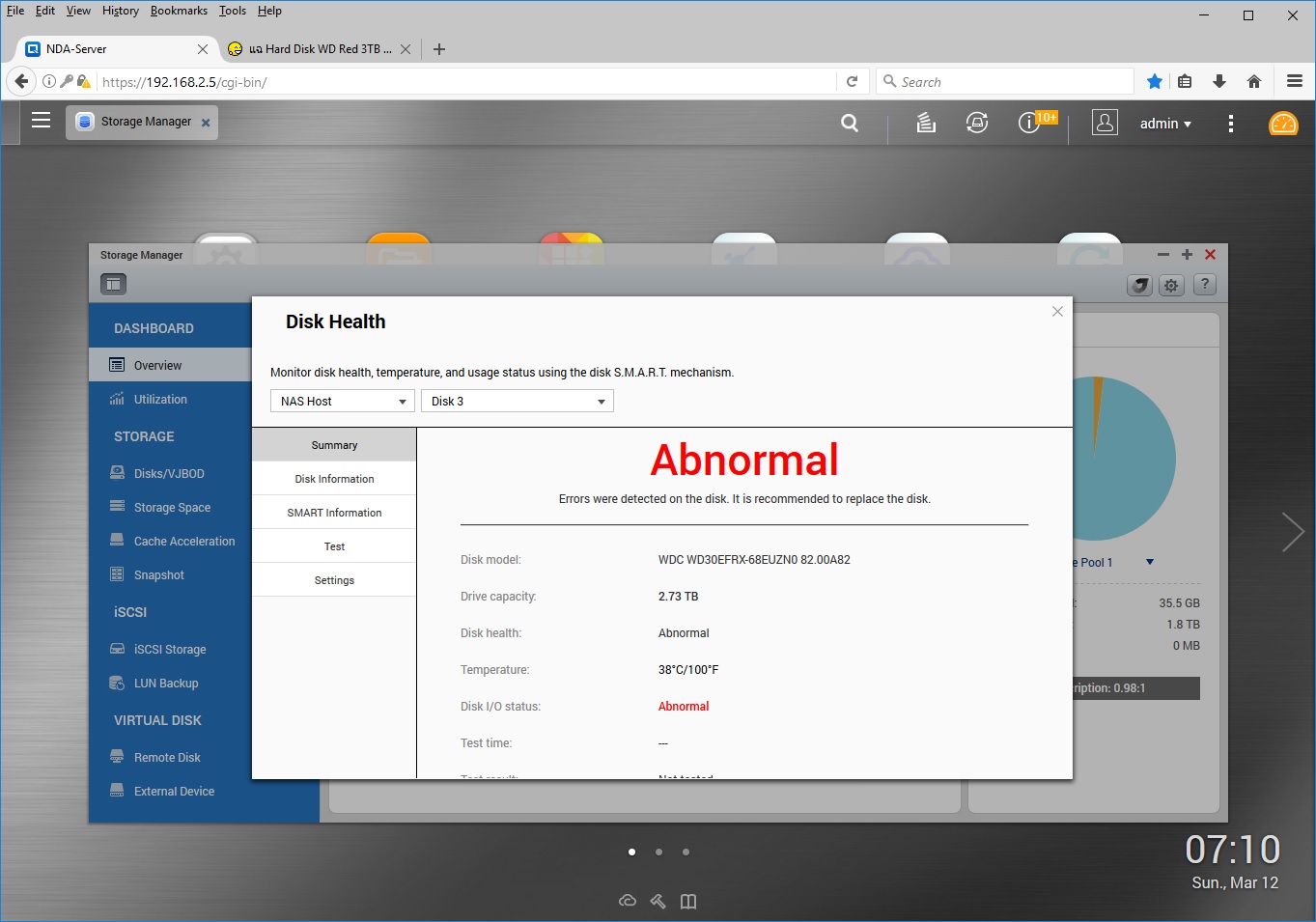
Task: Open the orange dashboard gauge icon
Action: coord(1283,124)
